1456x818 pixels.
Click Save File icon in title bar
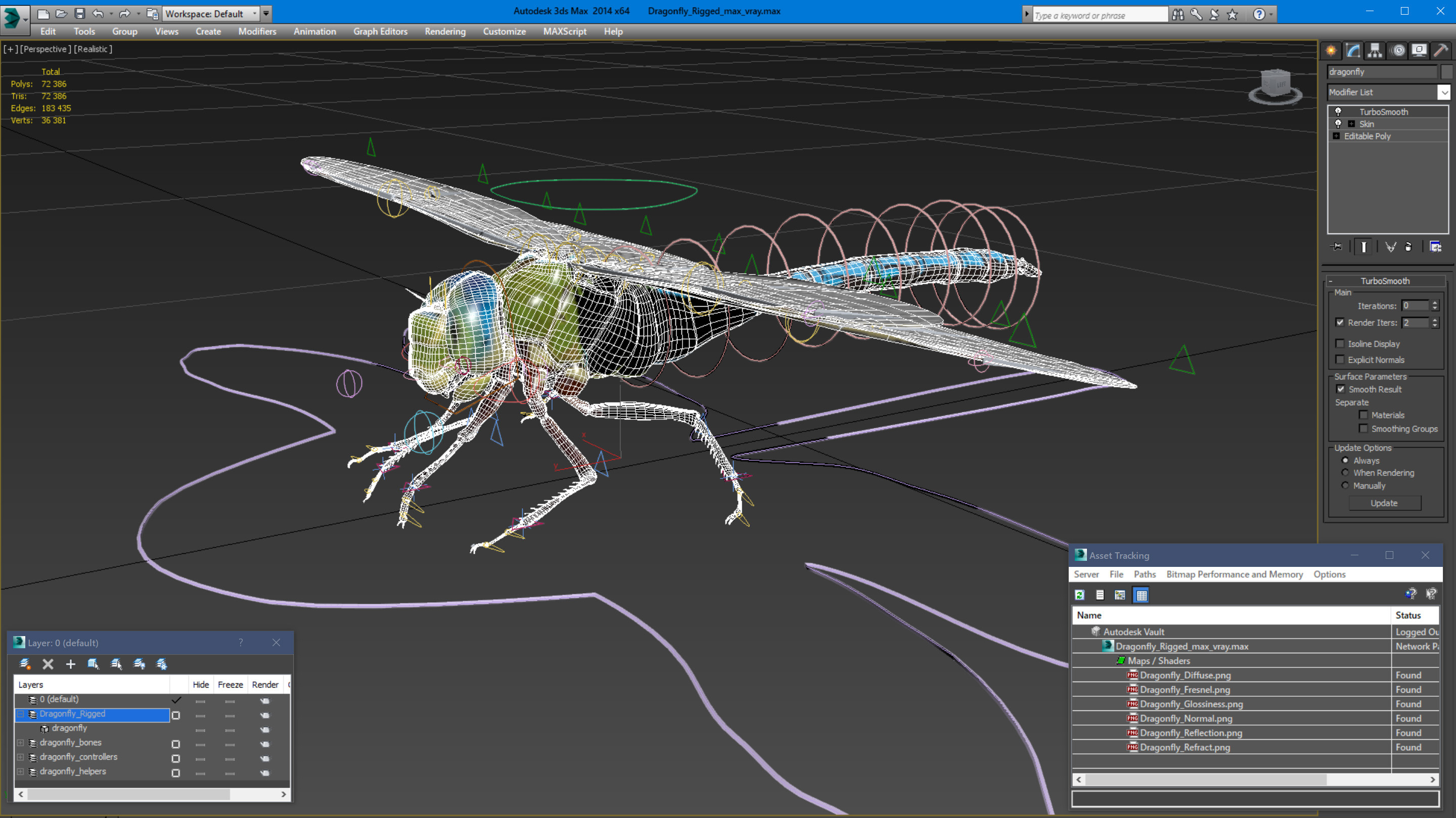click(80, 14)
